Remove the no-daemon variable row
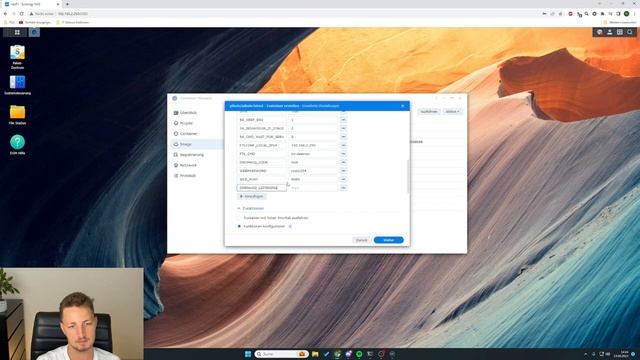The height and width of the screenshot is (360, 640). point(343,154)
